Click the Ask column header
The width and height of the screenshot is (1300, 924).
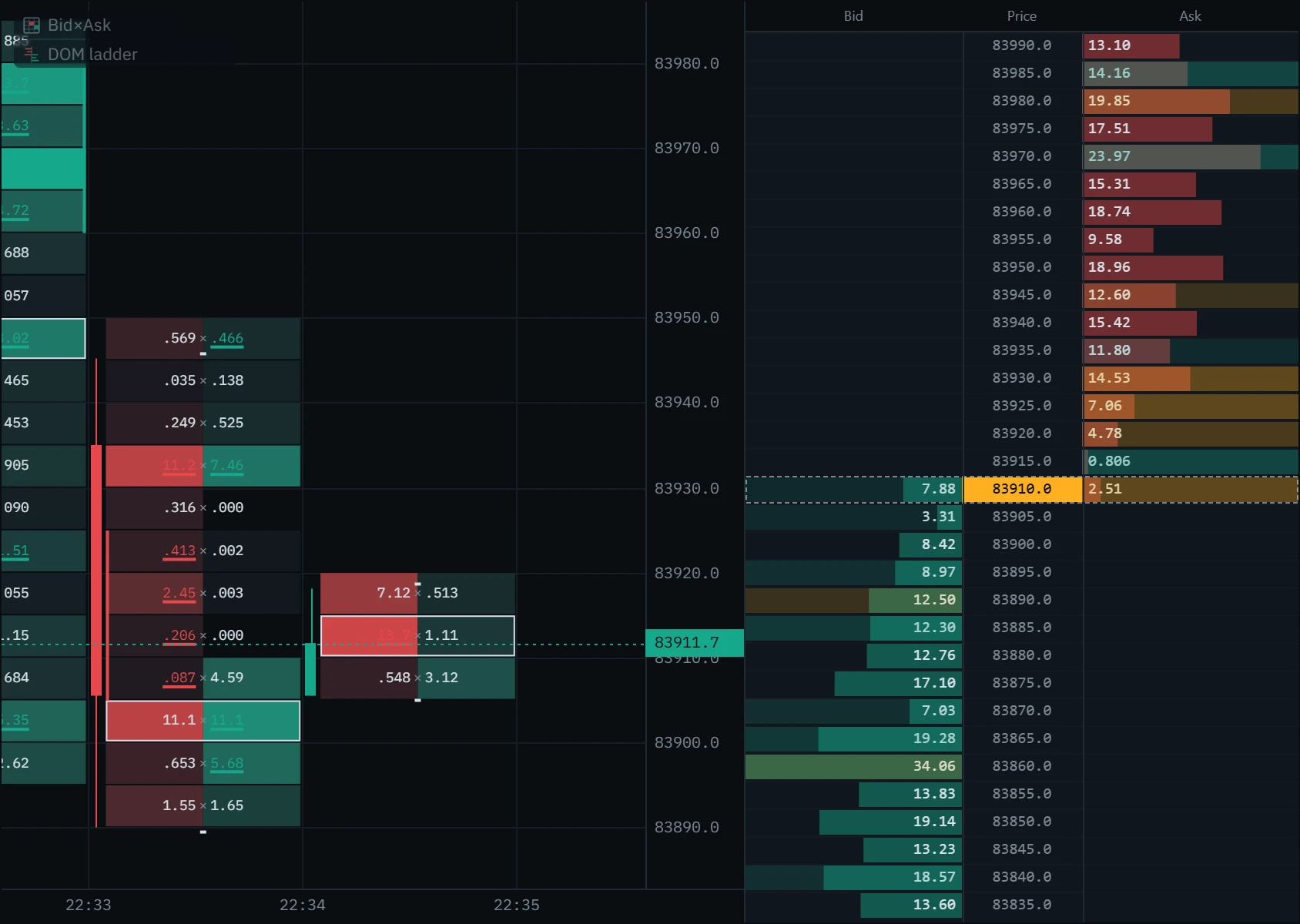(1190, 16)
